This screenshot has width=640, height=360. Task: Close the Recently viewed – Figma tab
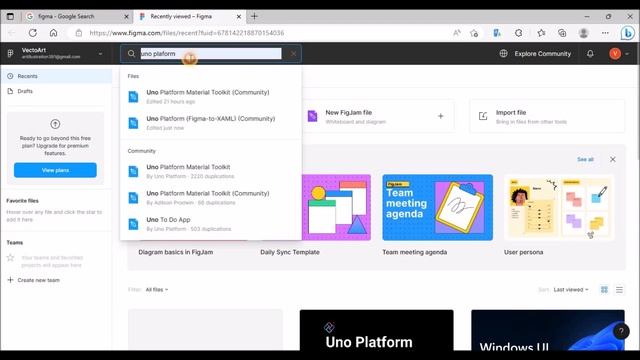pyautogui.click(x=239, y=16)
